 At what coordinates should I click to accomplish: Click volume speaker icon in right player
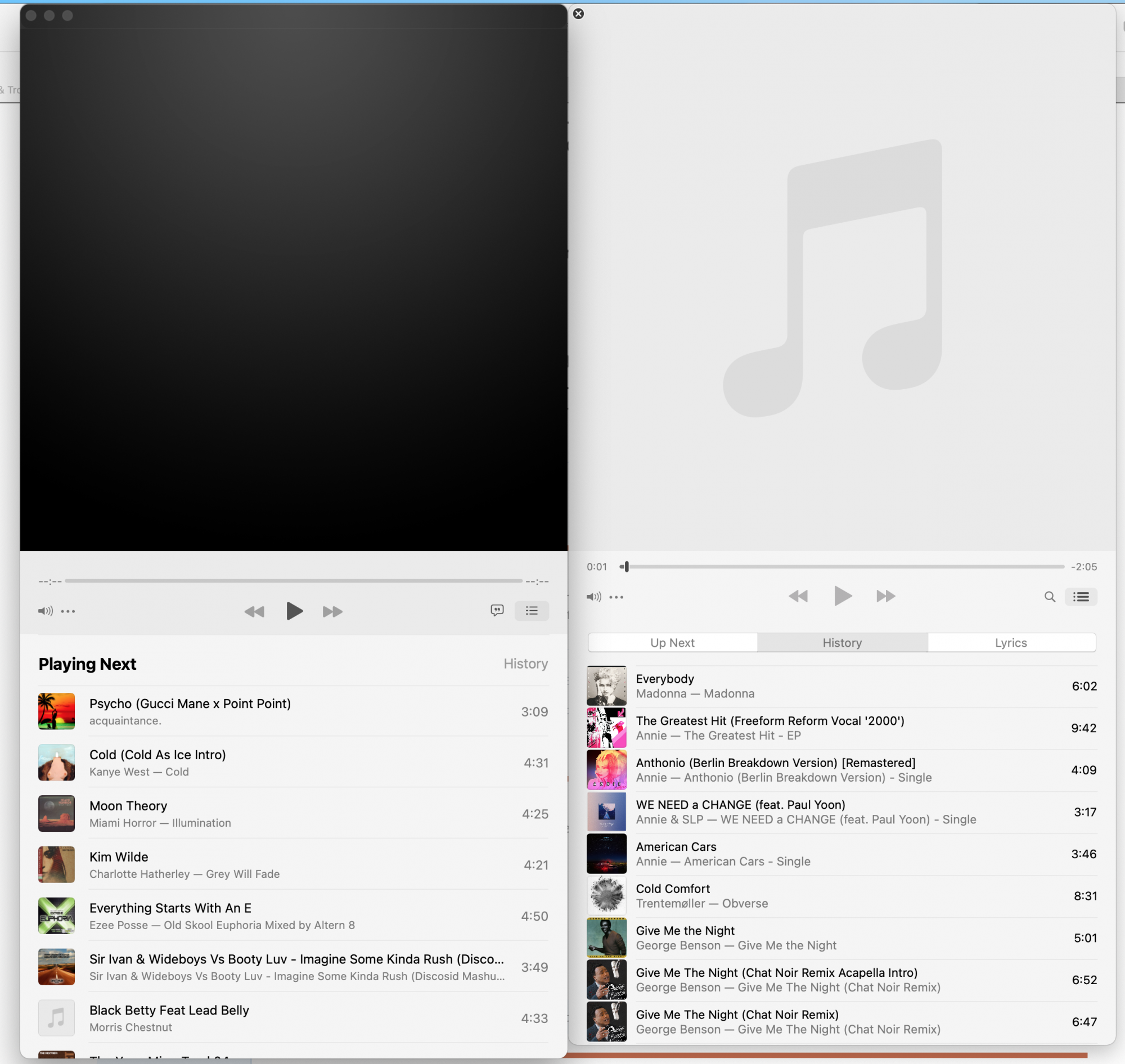[x=593, y=597]
